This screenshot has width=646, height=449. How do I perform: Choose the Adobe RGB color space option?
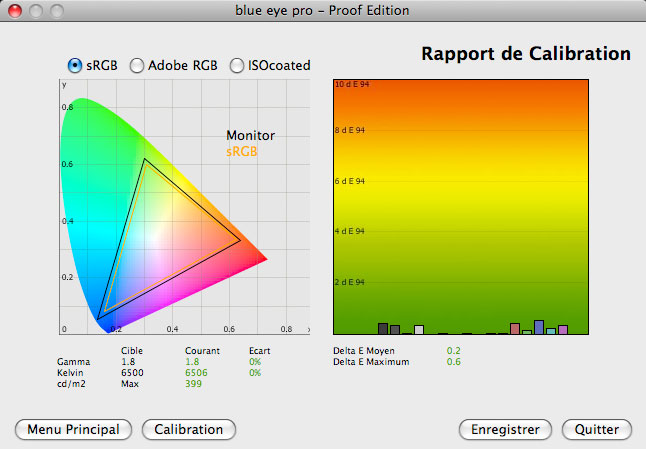pos(137,66)
